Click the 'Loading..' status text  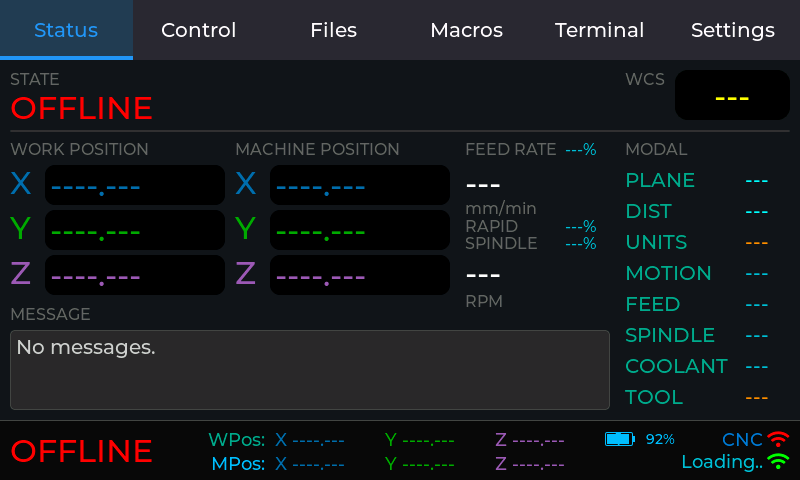tap(722, 462)
